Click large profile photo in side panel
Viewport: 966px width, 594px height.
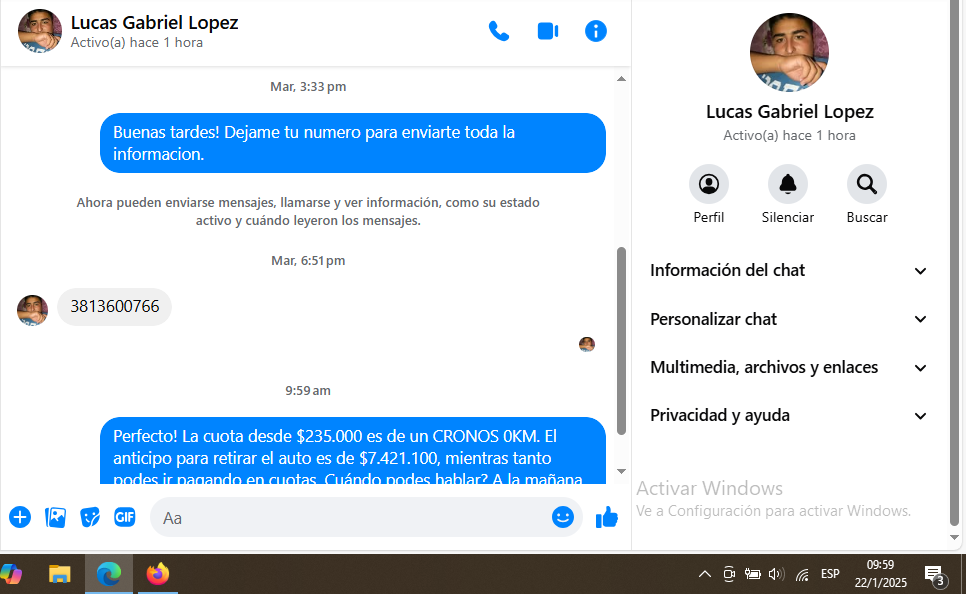pos(789,52)
